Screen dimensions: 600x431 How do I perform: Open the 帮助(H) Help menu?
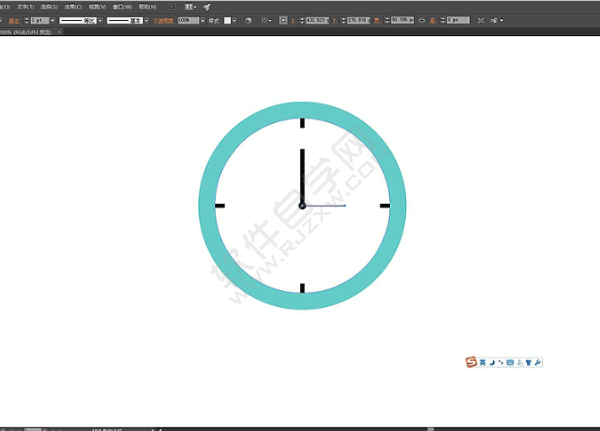click(x=147, y=7)
